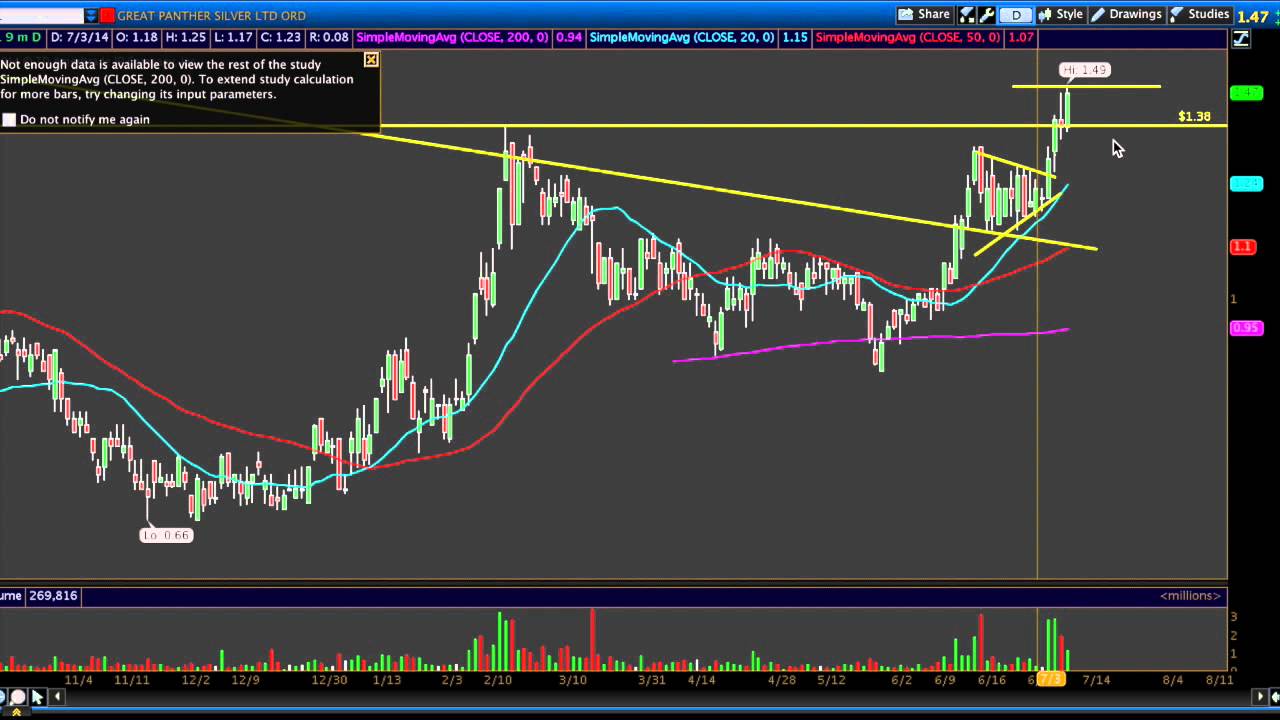Click the red square next to the symbol name
The width and height of the screenshot is (1280, 720).
(x=107, y=15)
